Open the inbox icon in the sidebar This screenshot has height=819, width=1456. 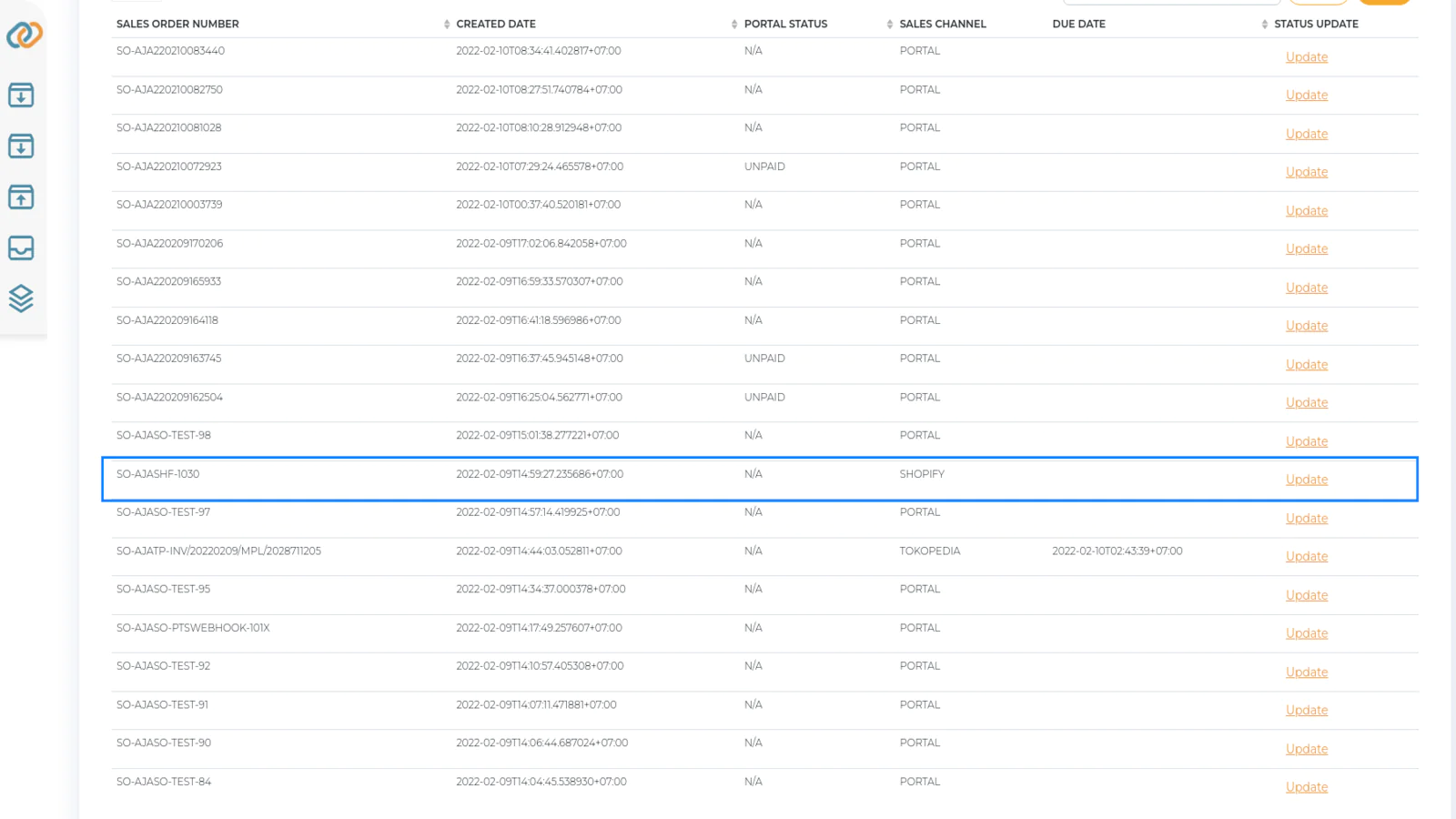tap(21, 248)
